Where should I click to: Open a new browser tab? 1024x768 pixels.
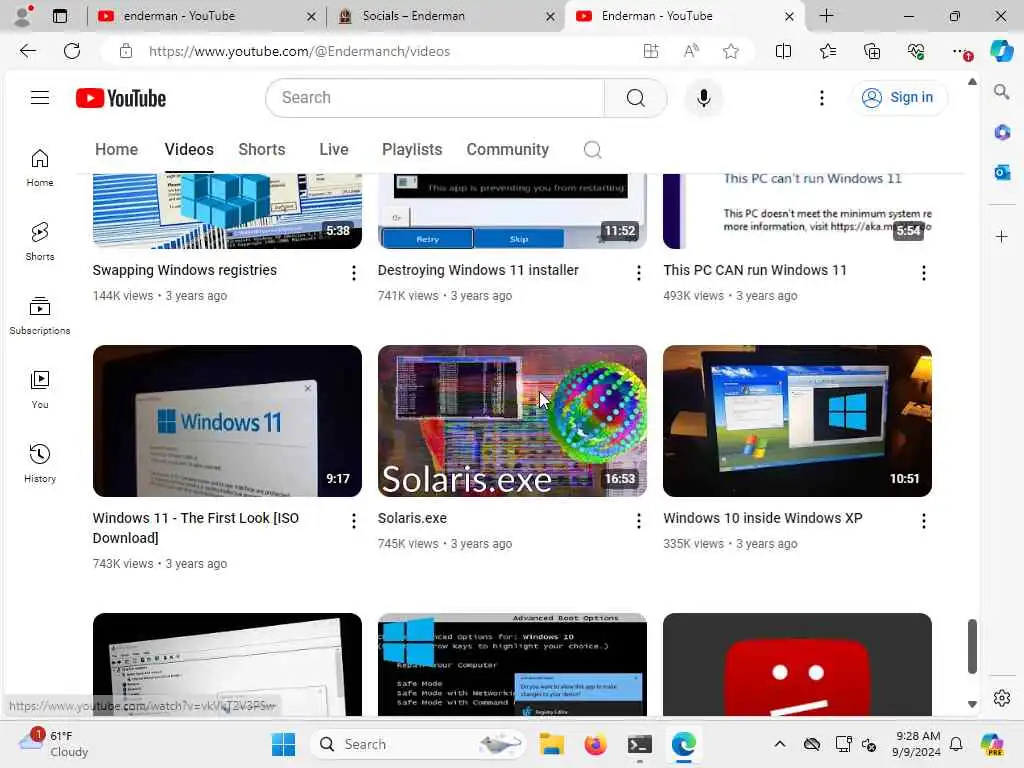[x=826, y=16]
